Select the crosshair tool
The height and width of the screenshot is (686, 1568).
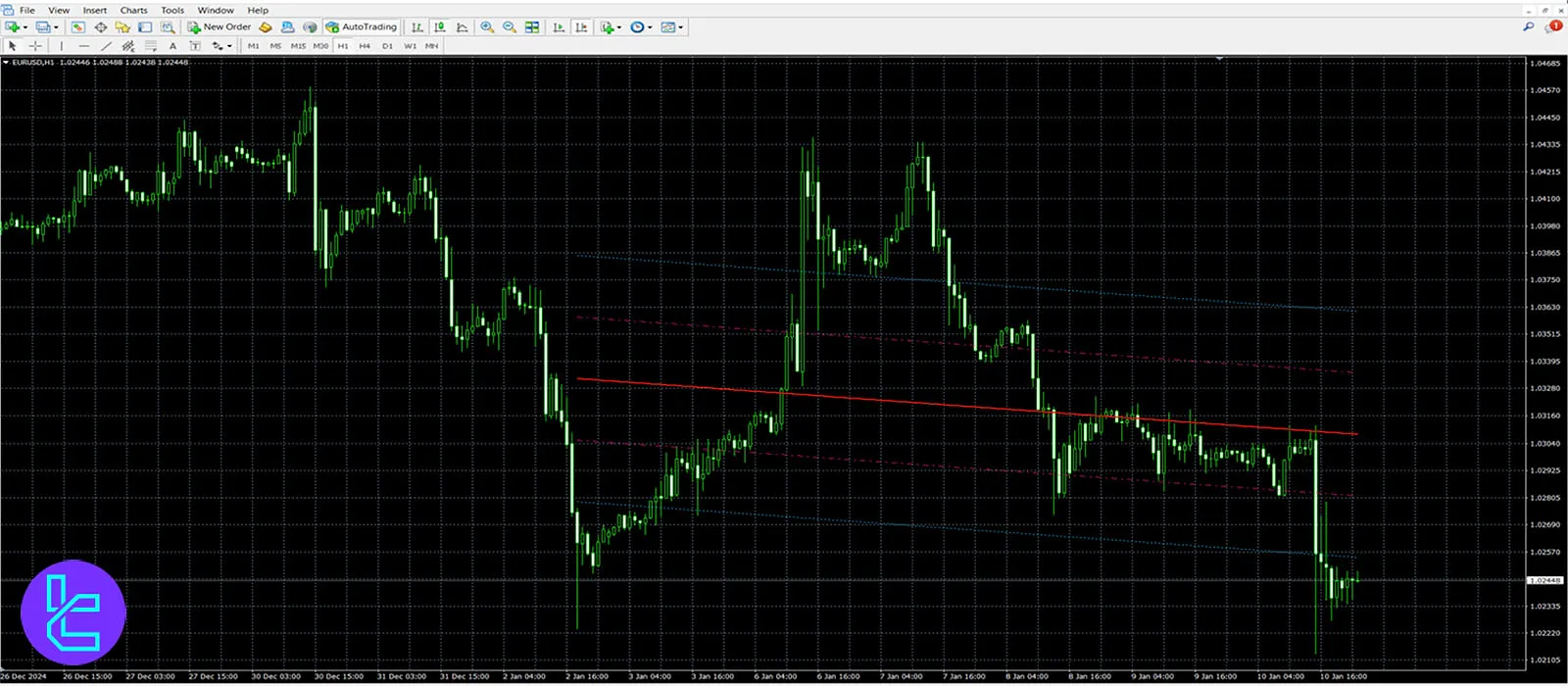click(36, 46)
